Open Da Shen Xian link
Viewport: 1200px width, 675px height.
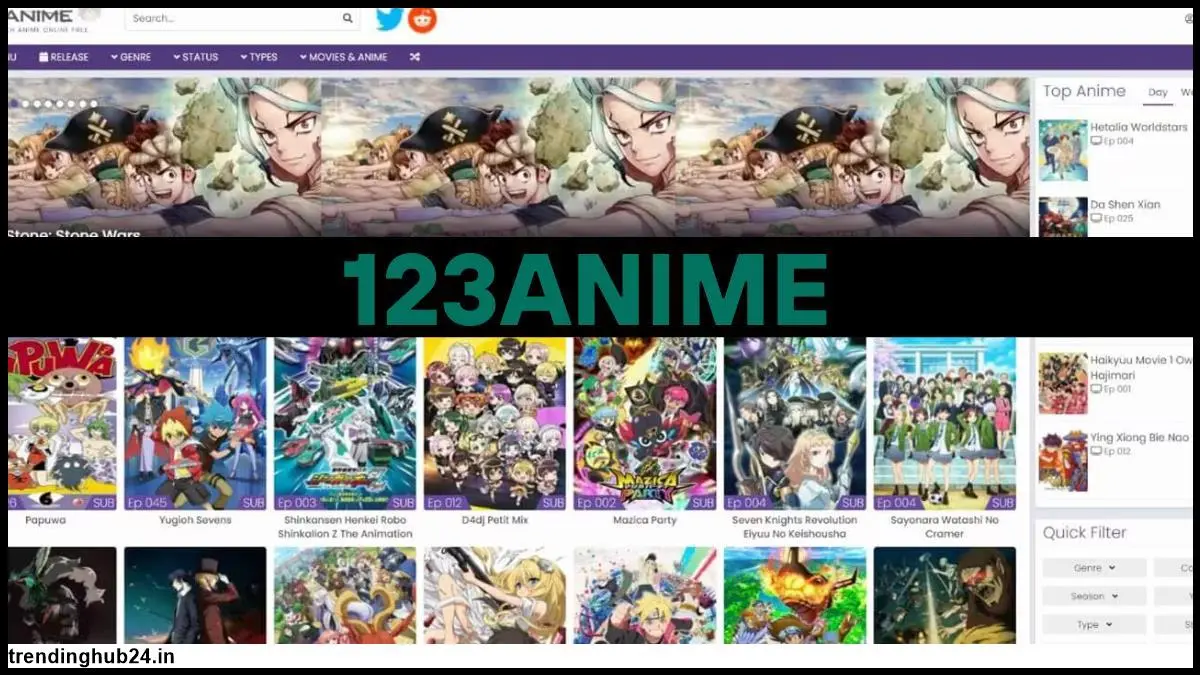click(1125, 205)
